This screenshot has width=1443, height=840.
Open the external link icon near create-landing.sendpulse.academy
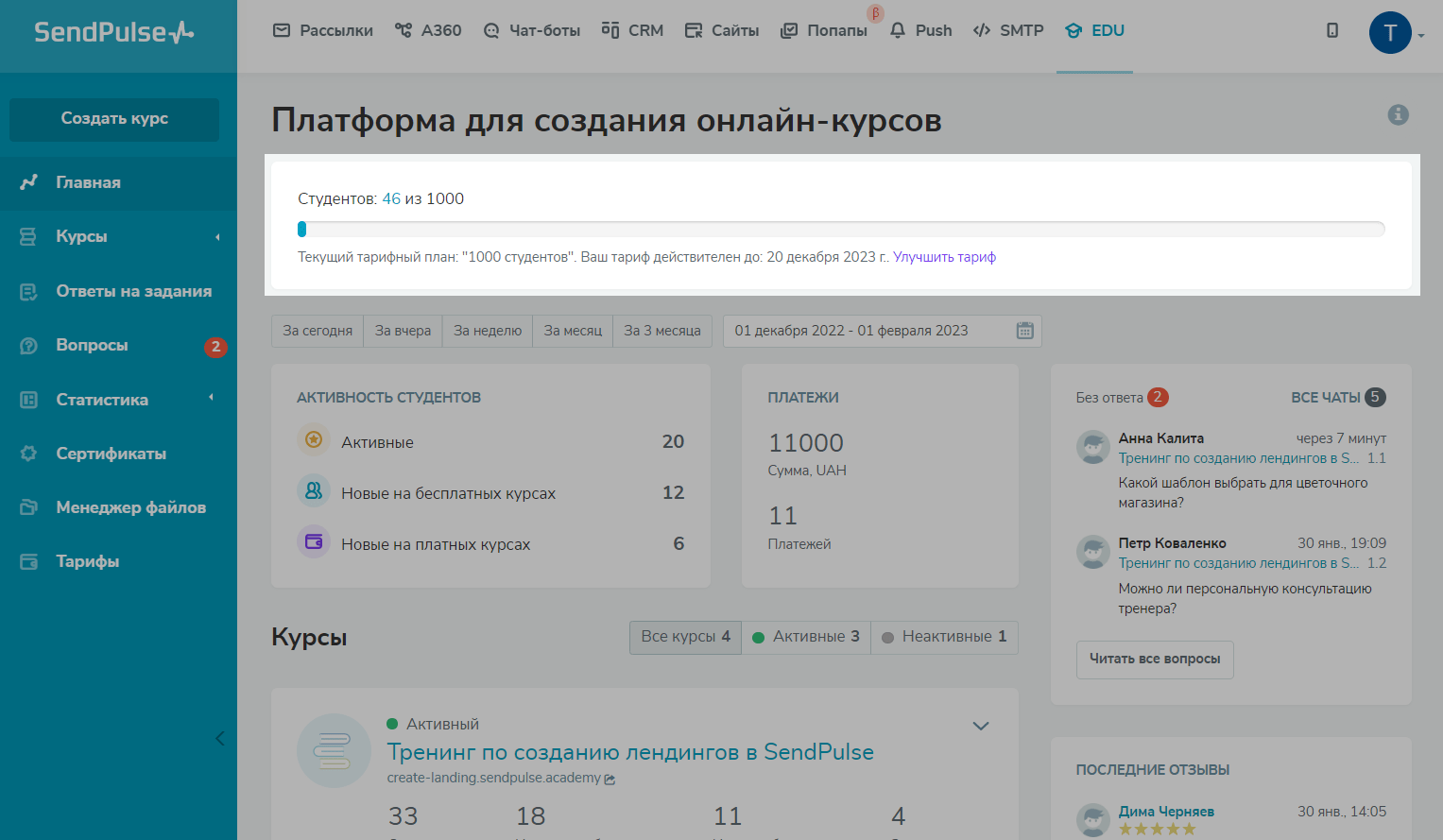(x=610, y=780)
